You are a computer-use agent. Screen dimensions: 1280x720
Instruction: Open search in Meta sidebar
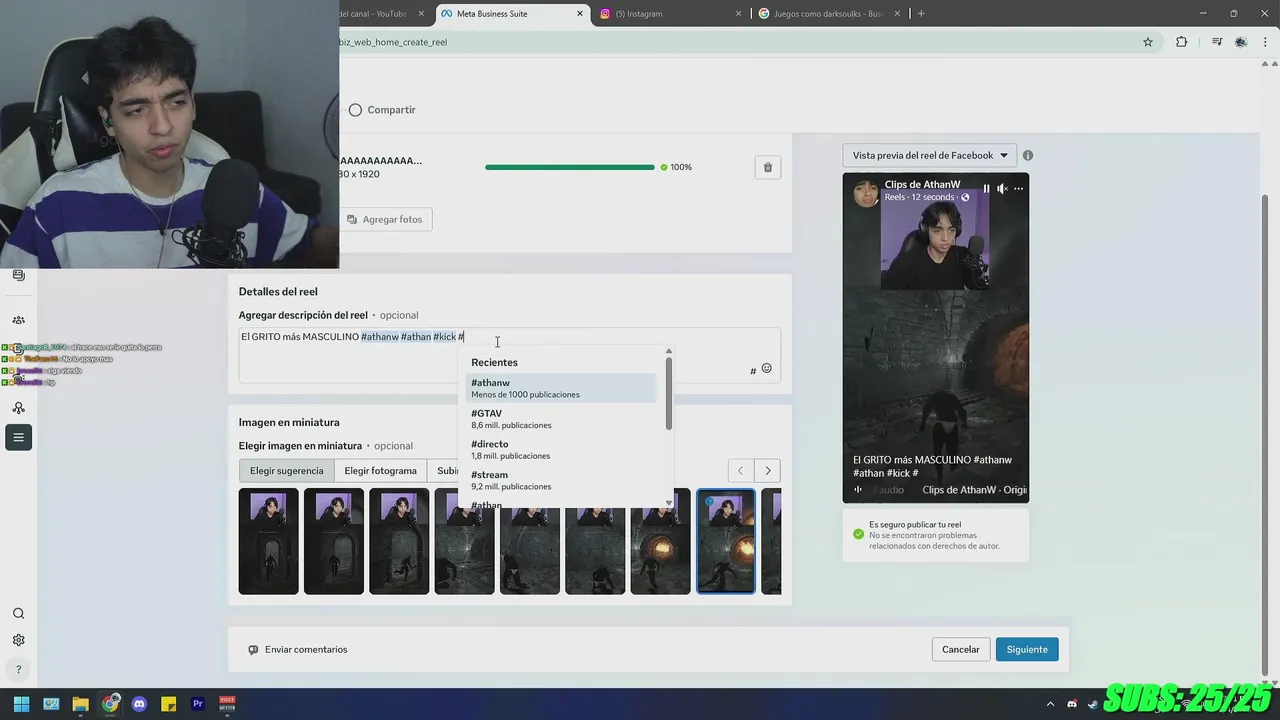point(18,614)
